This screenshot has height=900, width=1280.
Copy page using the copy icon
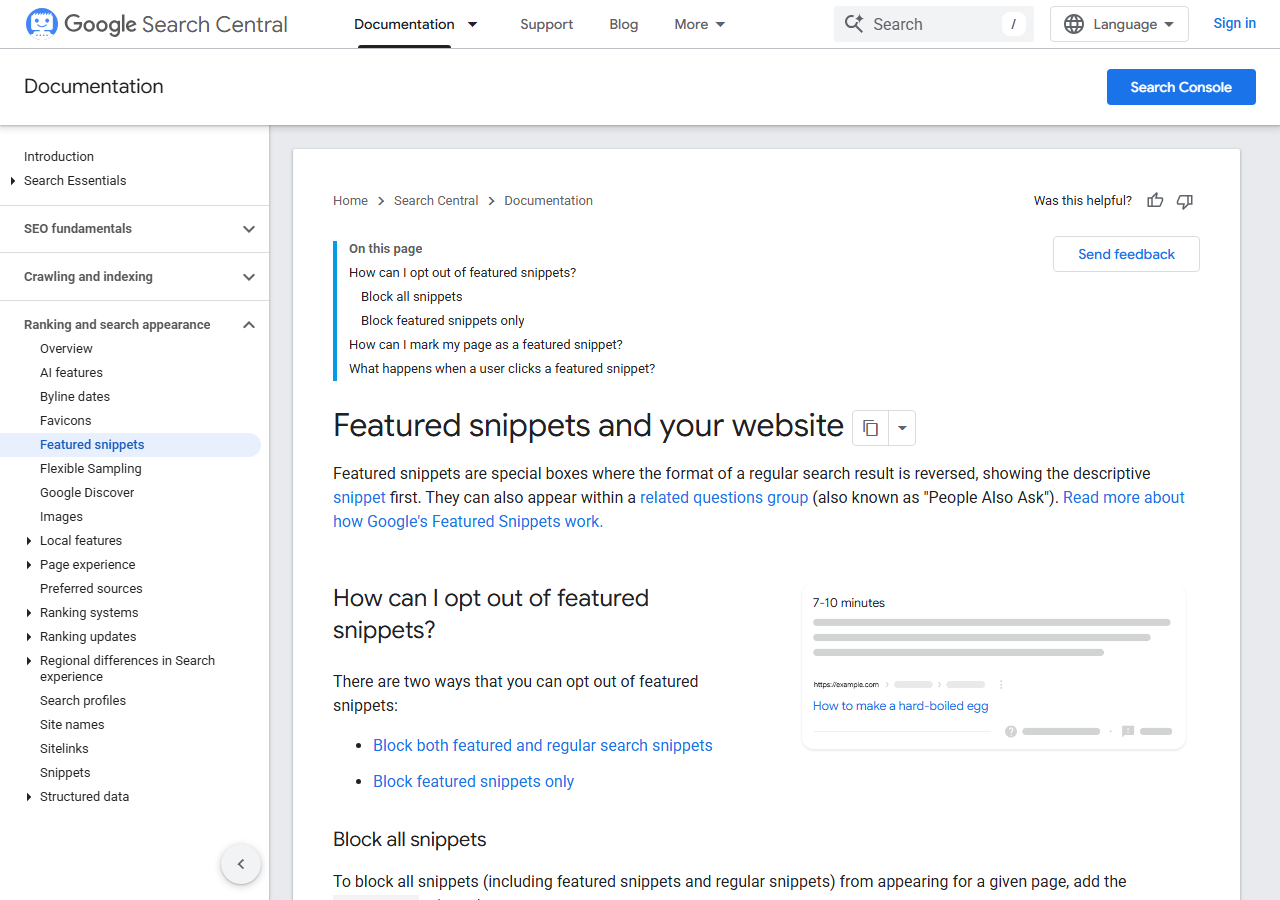(870, 428)
